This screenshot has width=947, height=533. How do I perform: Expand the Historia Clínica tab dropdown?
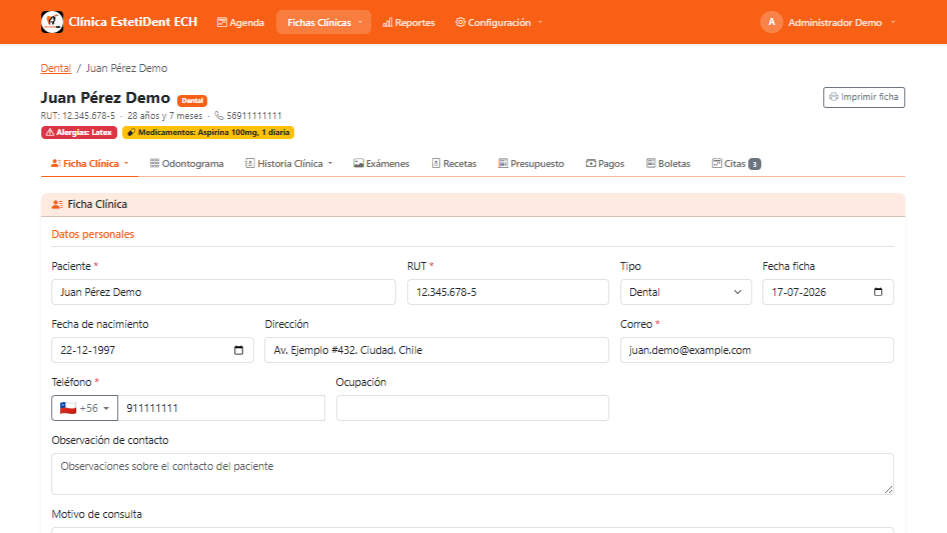pos(289,164)
